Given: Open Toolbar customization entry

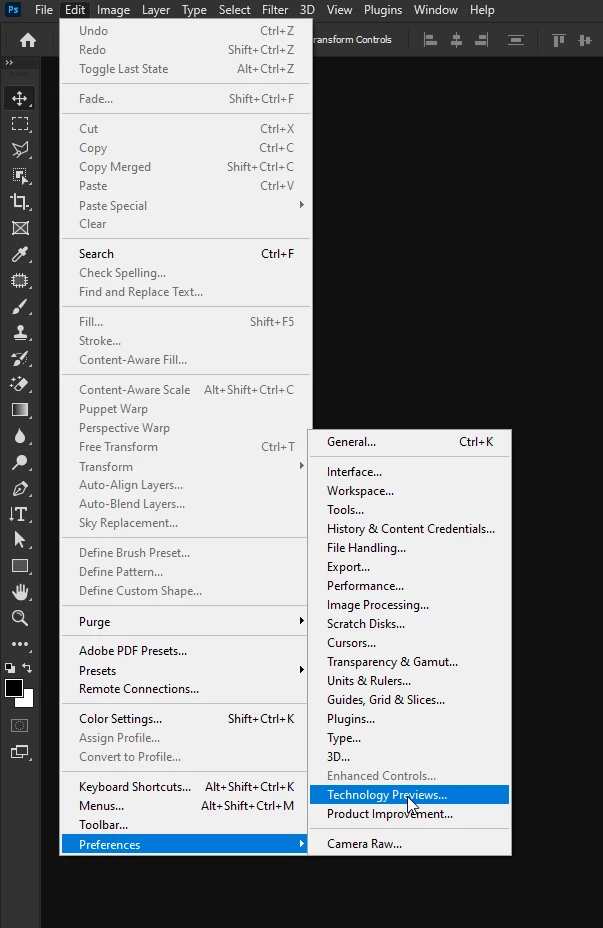Looking at the screenshot, I should [x=186, y=825].
